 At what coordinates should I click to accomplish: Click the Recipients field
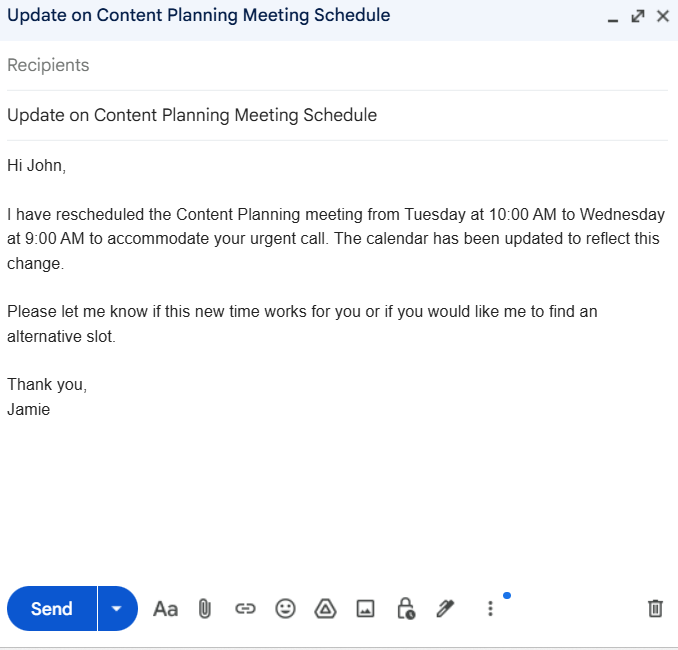(300, 65)
